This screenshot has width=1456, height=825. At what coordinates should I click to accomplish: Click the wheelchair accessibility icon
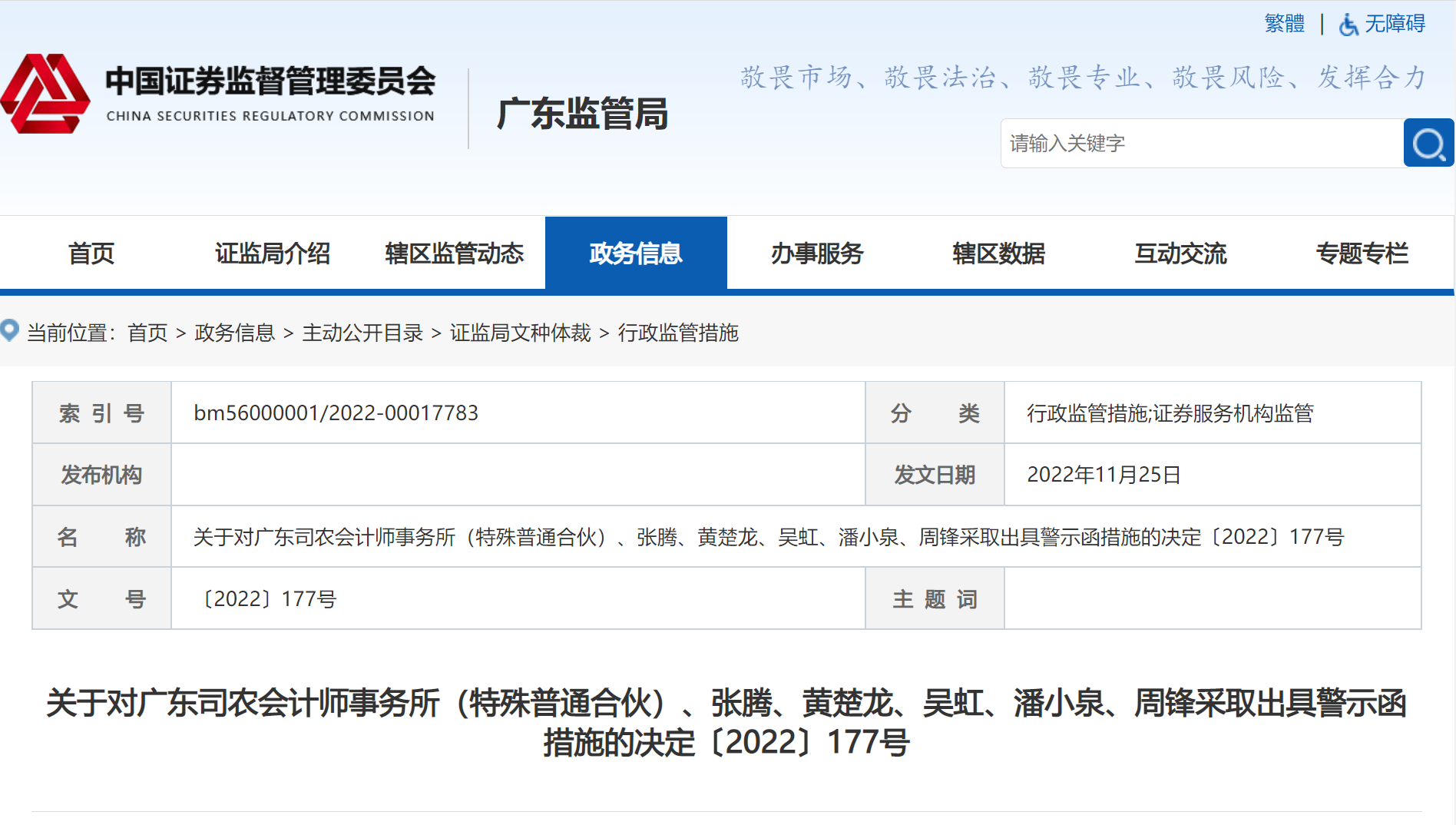pos(1348,25)
